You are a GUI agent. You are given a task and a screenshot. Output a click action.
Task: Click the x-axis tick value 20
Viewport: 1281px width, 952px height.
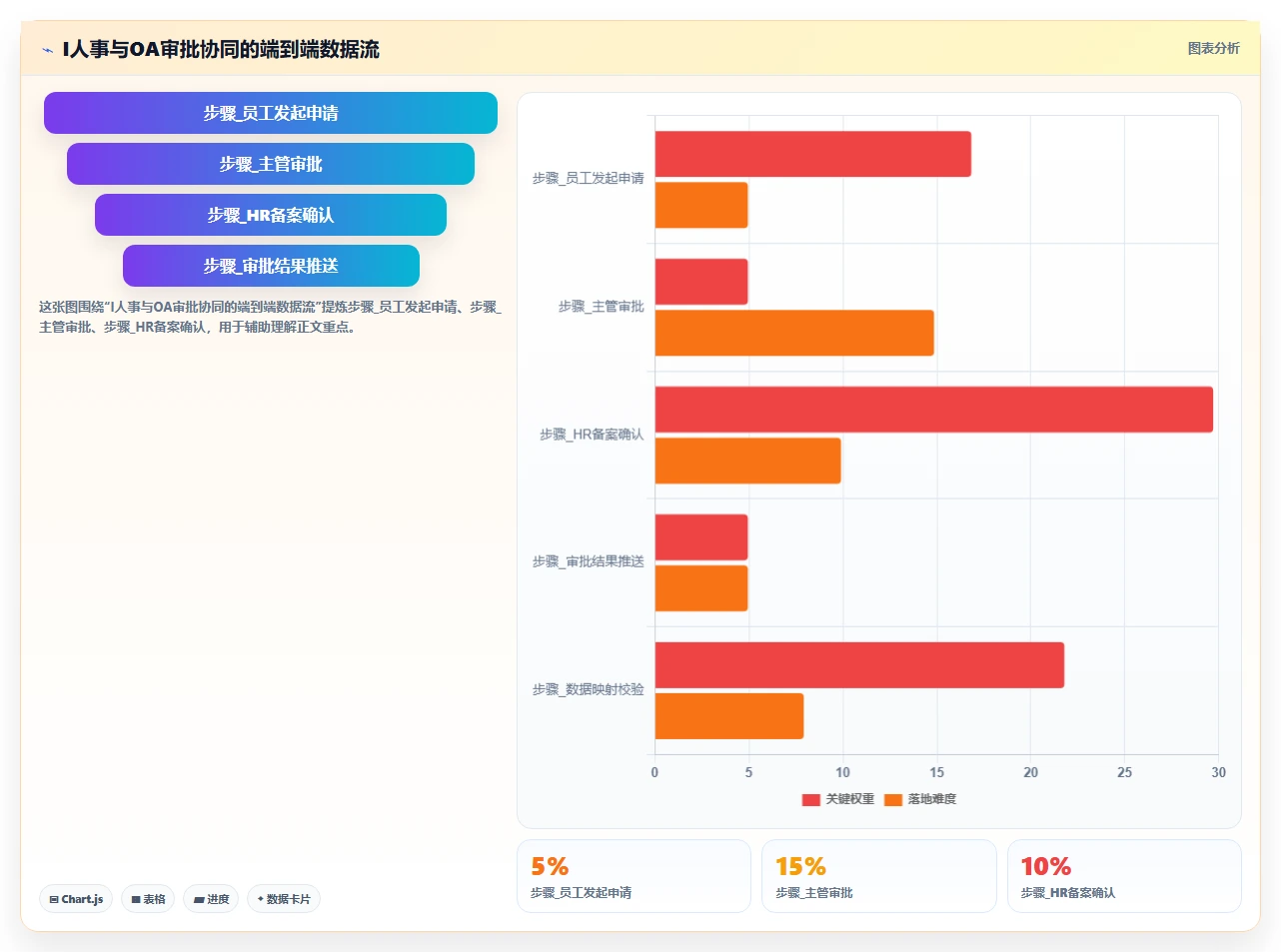pos(1030,772)
